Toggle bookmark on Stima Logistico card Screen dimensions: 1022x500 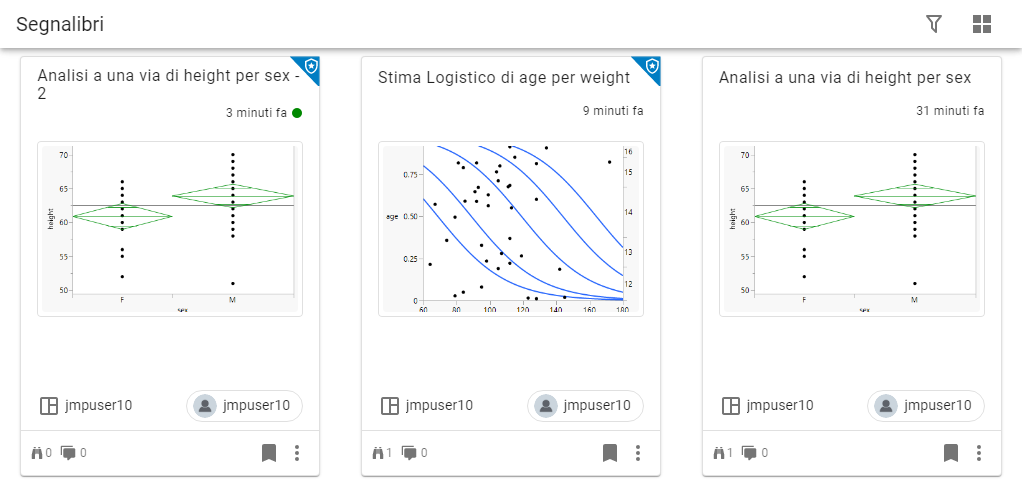coord(610,453)
